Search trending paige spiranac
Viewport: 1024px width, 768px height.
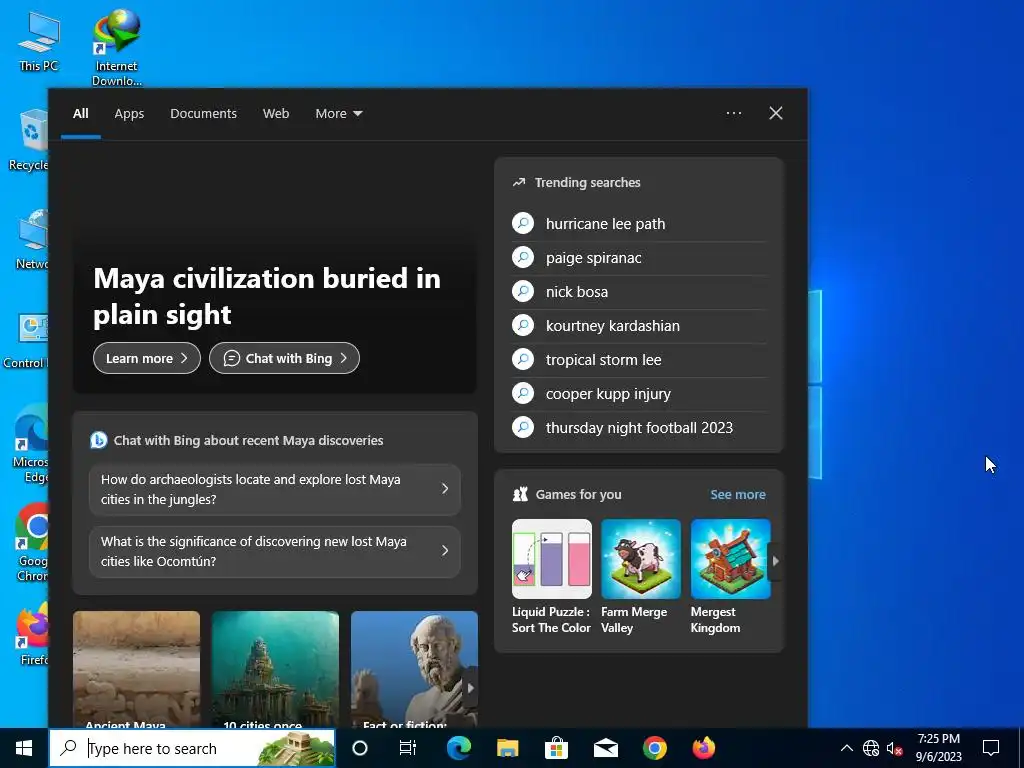pos(639,258)
